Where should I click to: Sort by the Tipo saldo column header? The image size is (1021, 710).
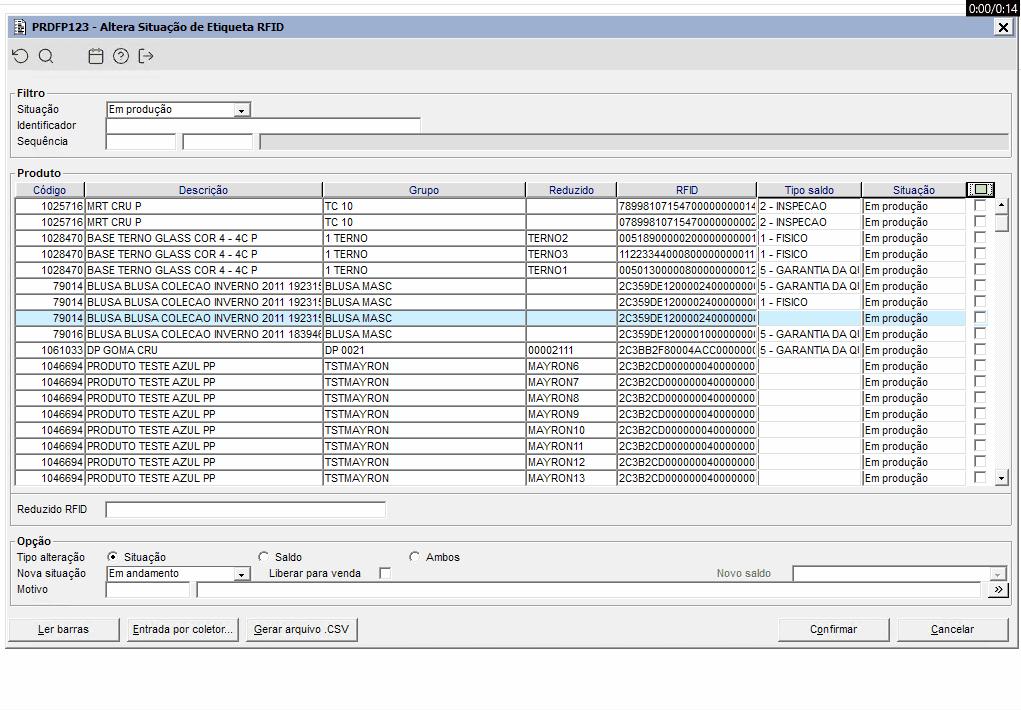click(x=809, y=190)
